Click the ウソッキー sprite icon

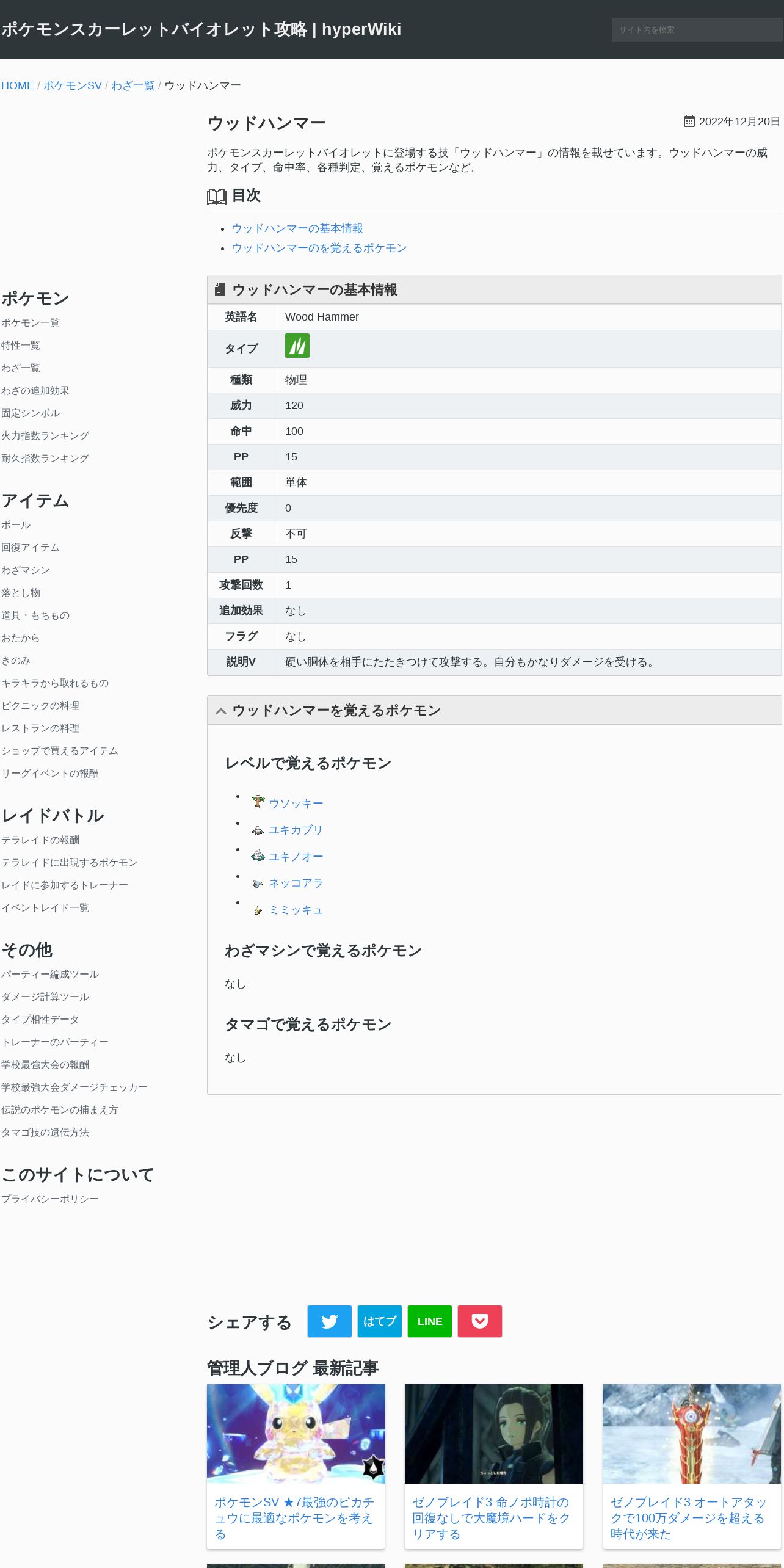[x=258, y=802]
